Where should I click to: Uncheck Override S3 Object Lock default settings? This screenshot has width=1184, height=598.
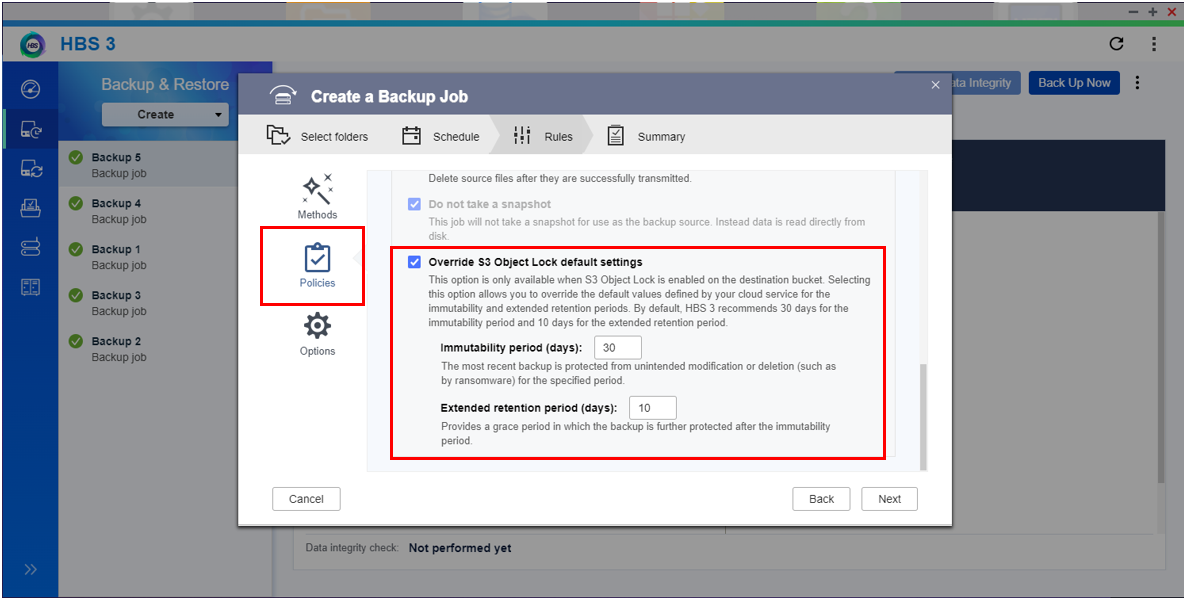tap(414, 262)
